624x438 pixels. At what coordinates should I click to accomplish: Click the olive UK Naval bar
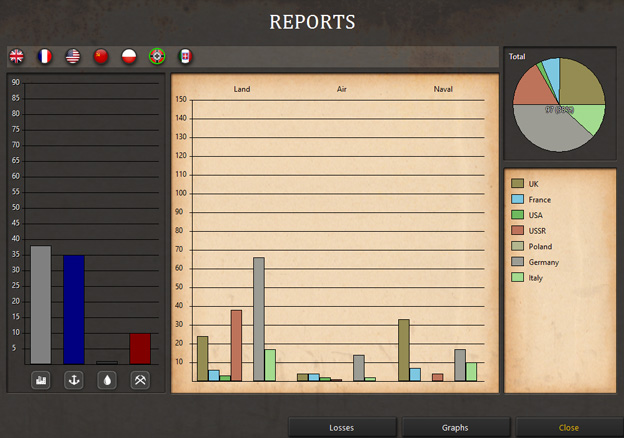click(404, 350)
